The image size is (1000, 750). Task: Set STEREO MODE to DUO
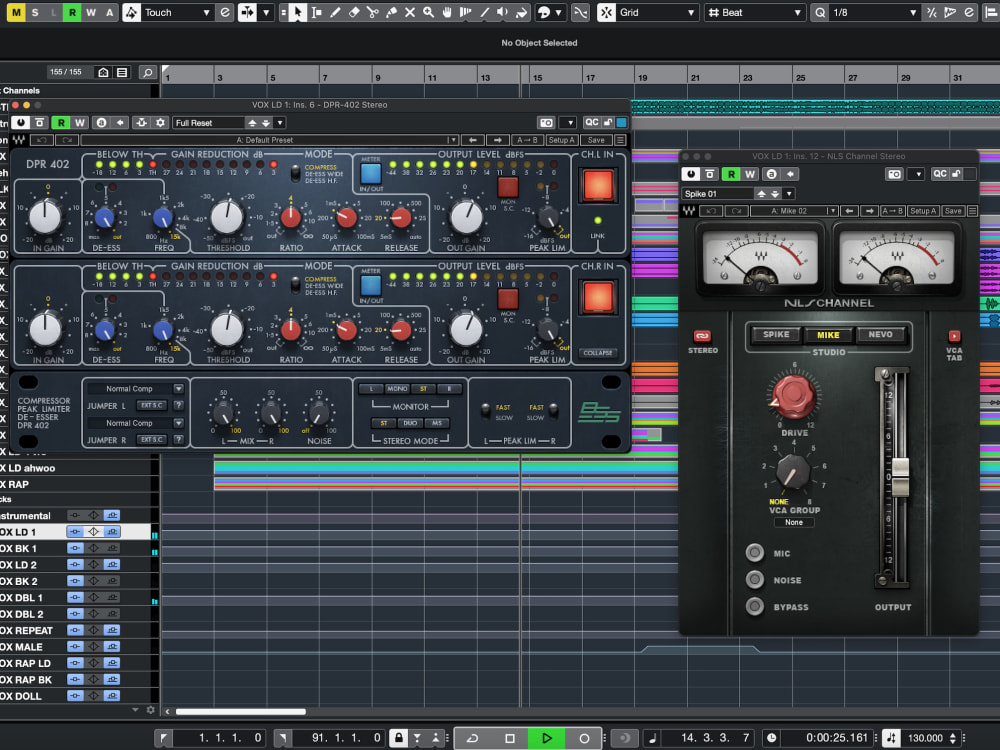[410, 423]
